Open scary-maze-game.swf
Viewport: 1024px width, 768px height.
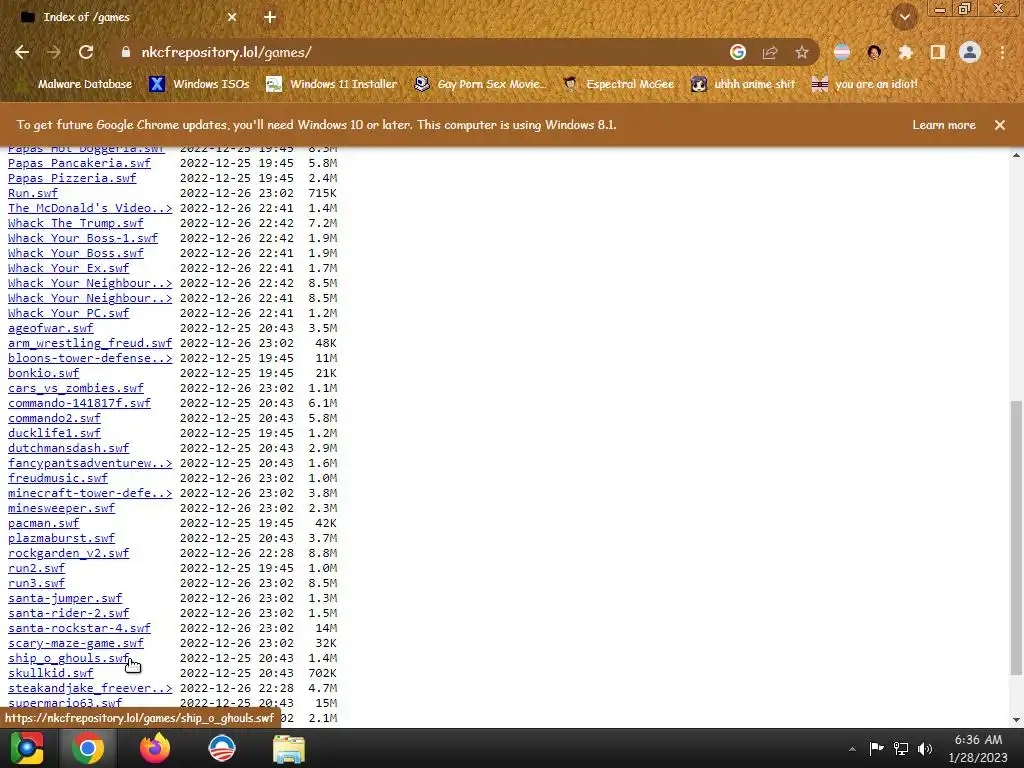click(76, 644)
